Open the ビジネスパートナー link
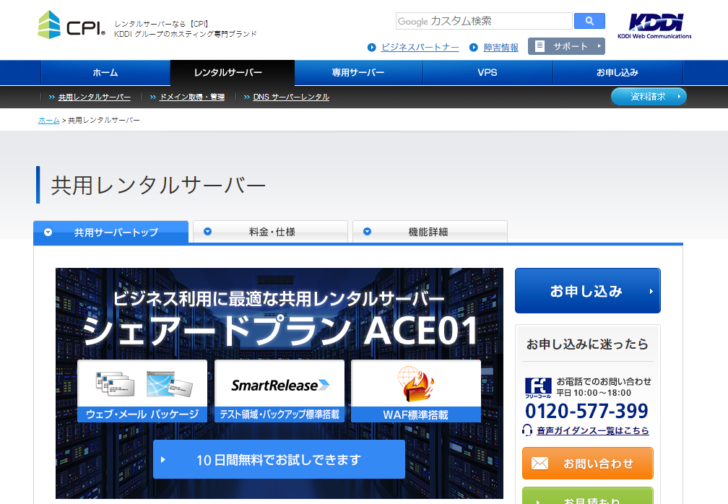This screenshot has width=728, height=504. tap(420, 47)
